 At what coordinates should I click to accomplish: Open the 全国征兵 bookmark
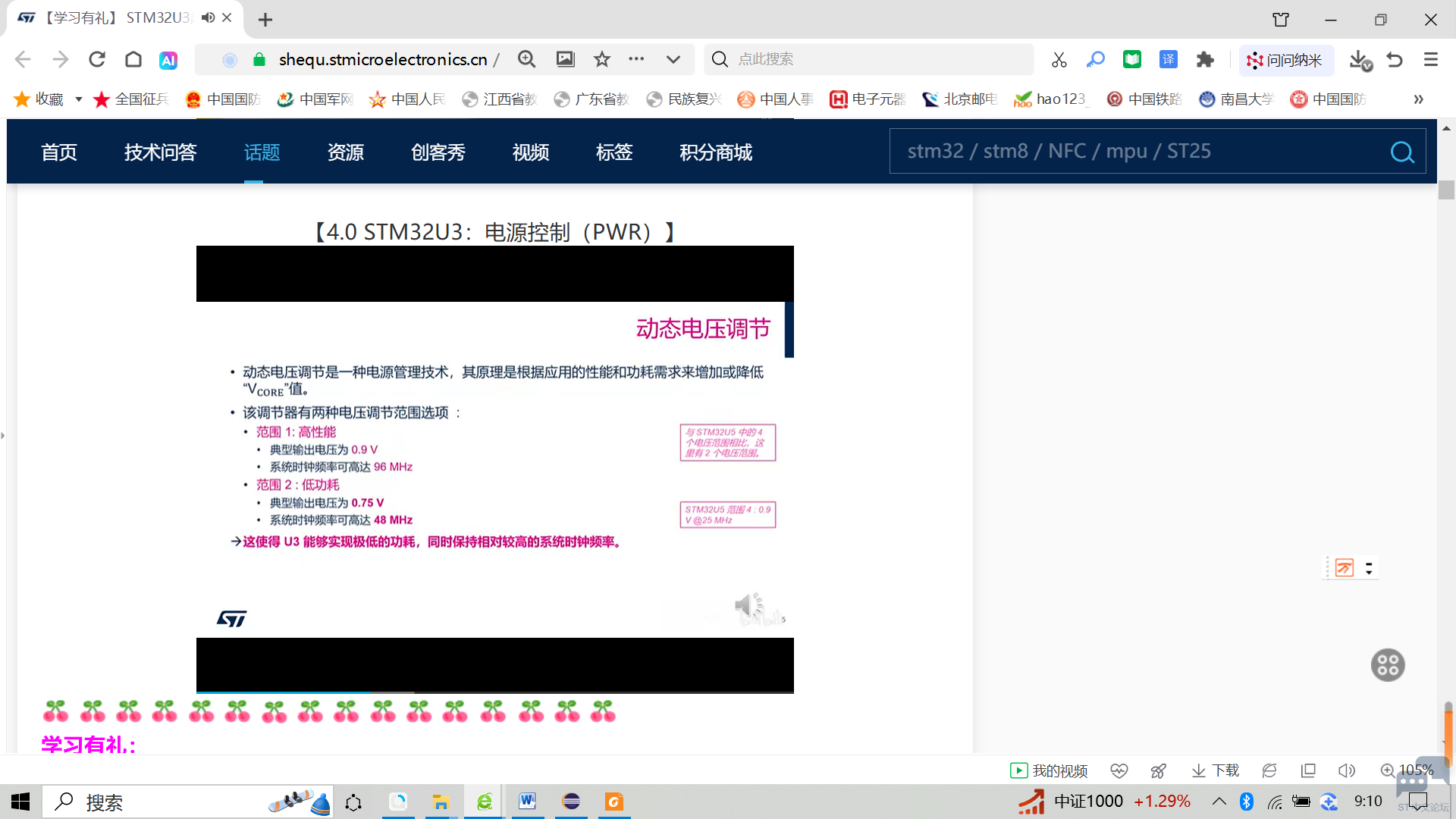tap(130, 99)
